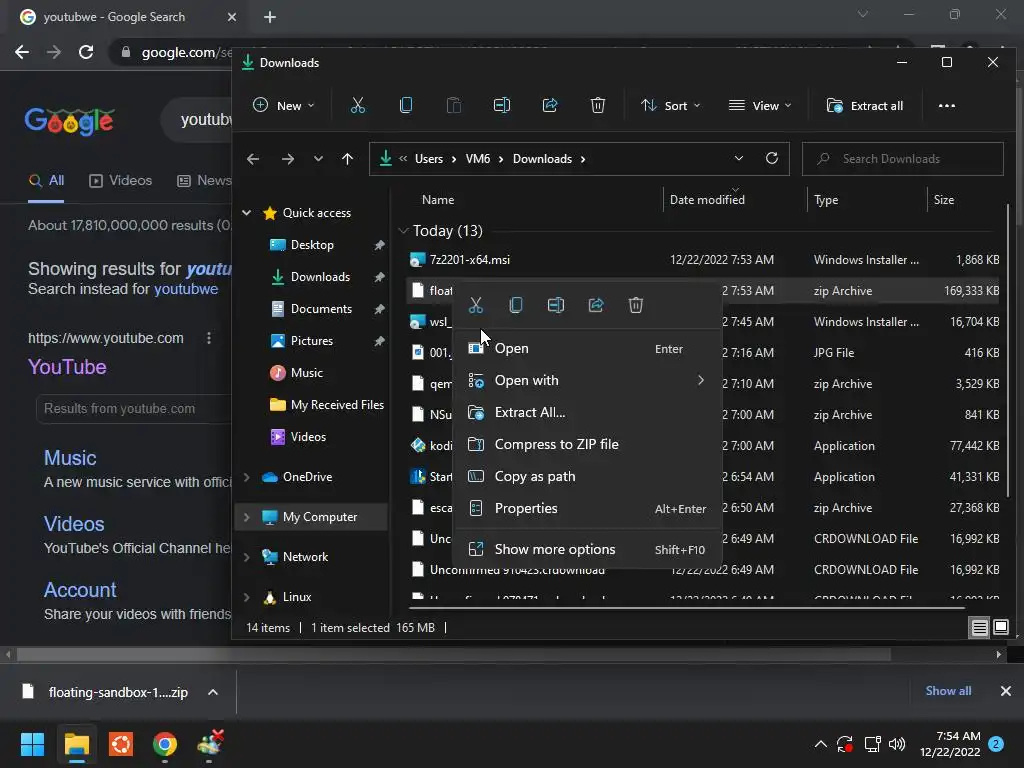Click the Cut icon in the context menu

(x=476, y=305)
